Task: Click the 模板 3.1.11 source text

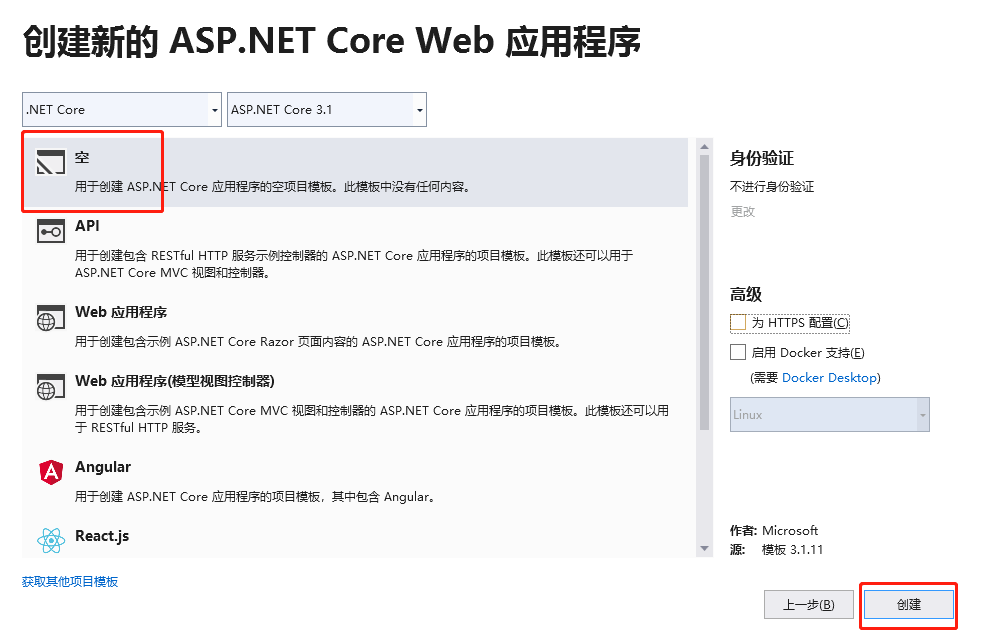Action: point(792,549)
